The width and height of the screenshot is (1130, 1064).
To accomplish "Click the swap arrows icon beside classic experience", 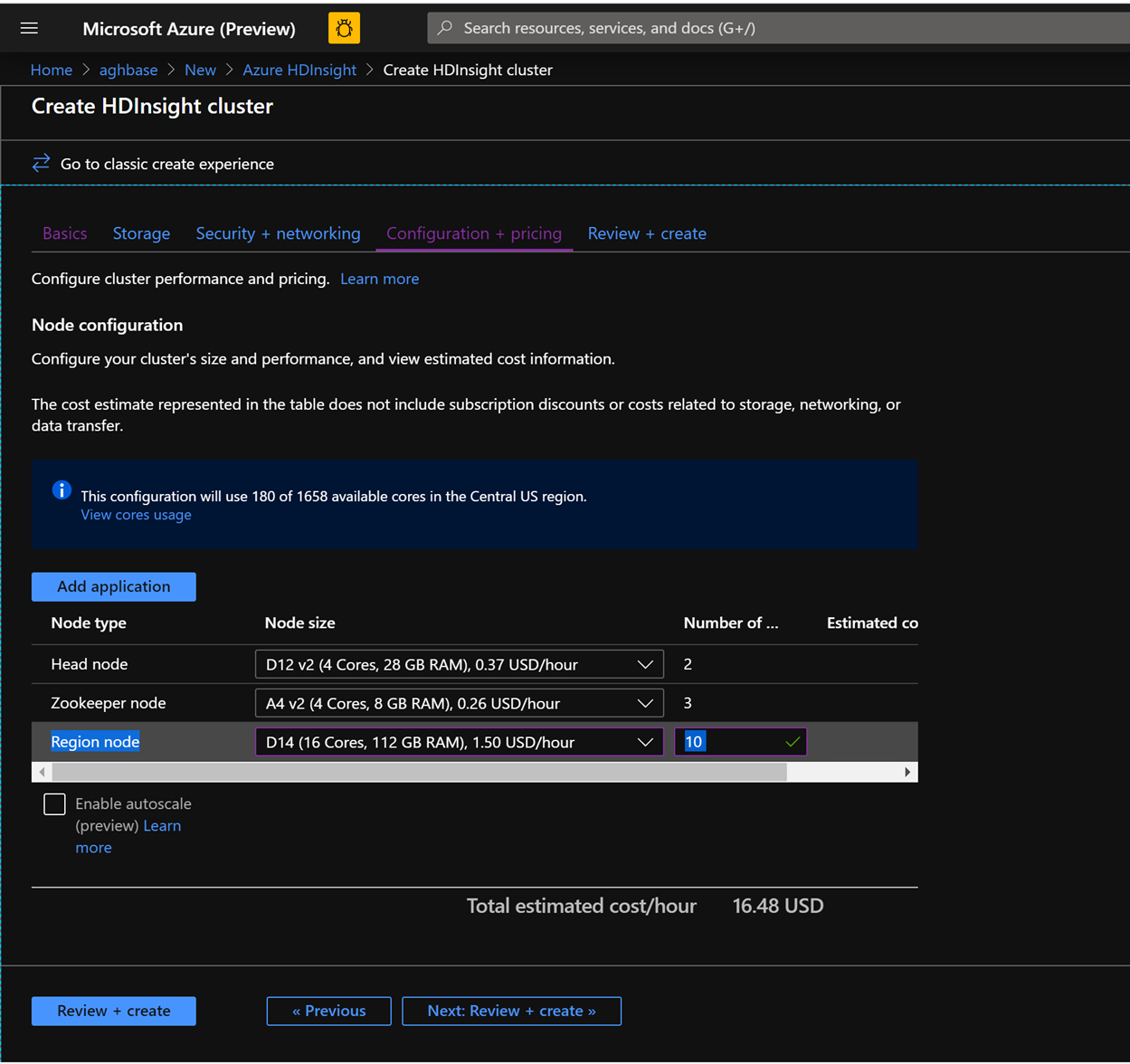I will [x=42, y=163].
